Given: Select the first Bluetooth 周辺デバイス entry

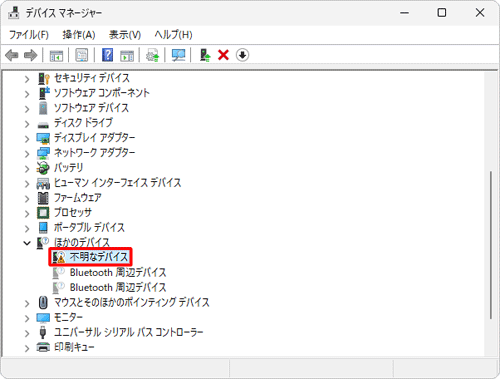Looking at the screenshot, I should click(x=118, y=272).
